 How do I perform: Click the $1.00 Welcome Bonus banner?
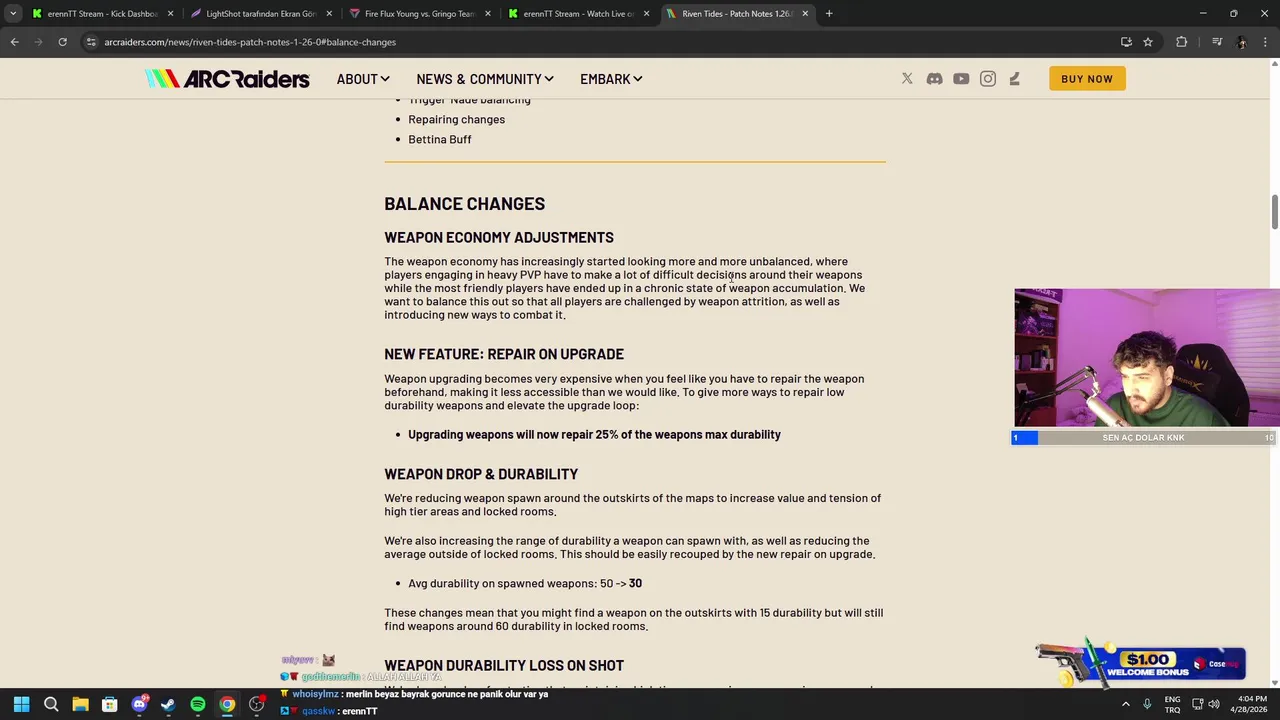point(1140,664)
